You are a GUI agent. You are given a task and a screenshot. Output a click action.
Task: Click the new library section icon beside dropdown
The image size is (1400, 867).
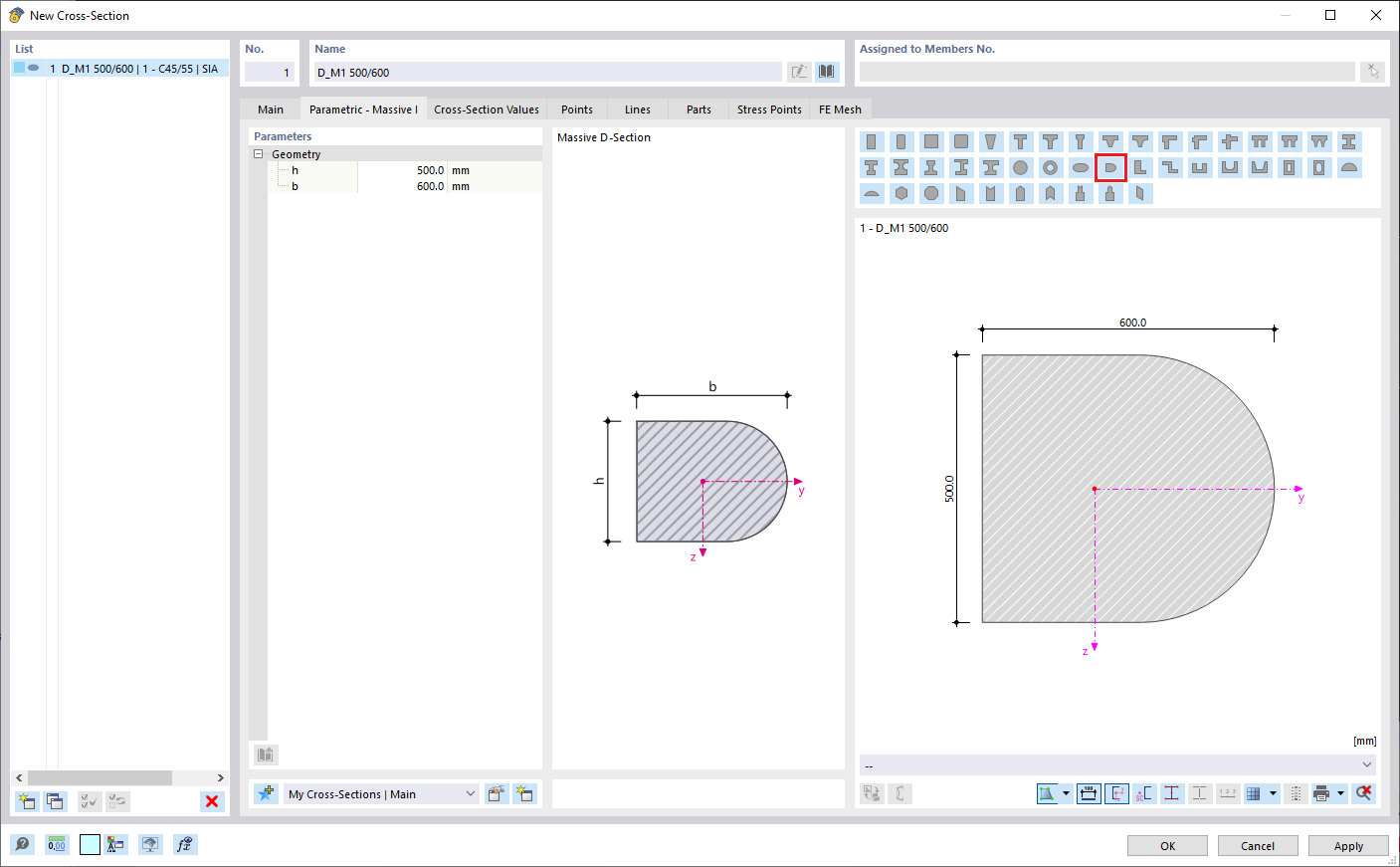[x=524, y=793]
